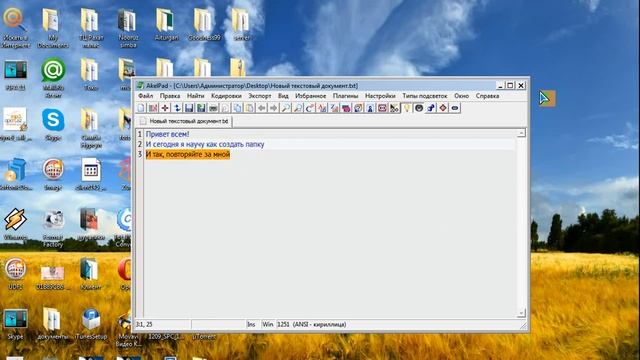
Task: Select the UDP desktop icon
Action: pos(15,273)
